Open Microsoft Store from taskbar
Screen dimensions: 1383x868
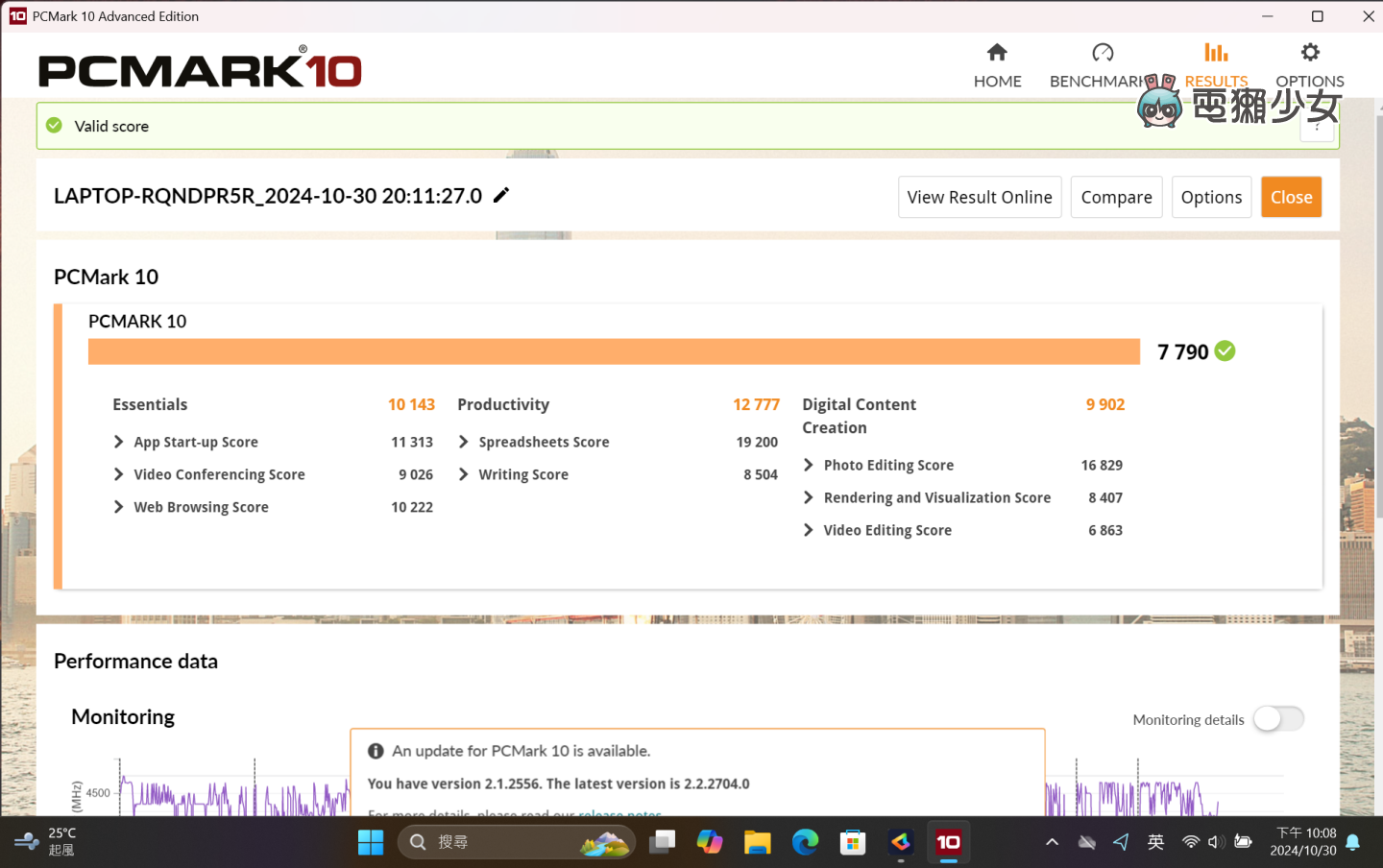click(853, 842)
